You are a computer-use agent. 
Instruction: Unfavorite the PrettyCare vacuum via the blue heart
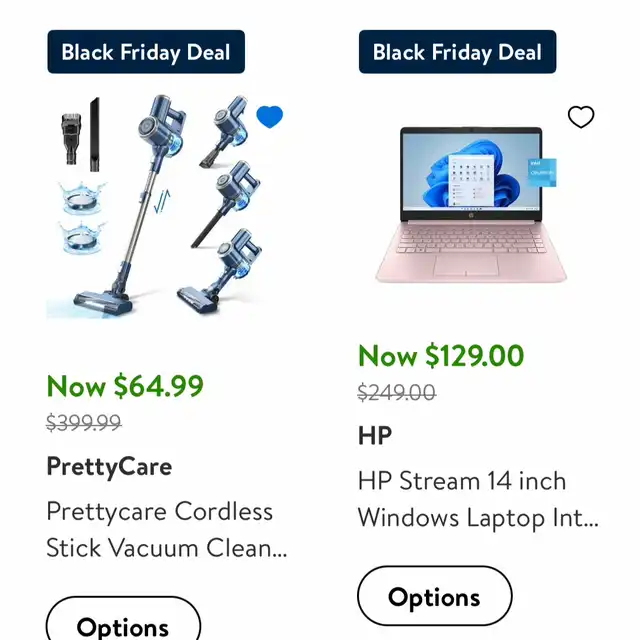269,117
